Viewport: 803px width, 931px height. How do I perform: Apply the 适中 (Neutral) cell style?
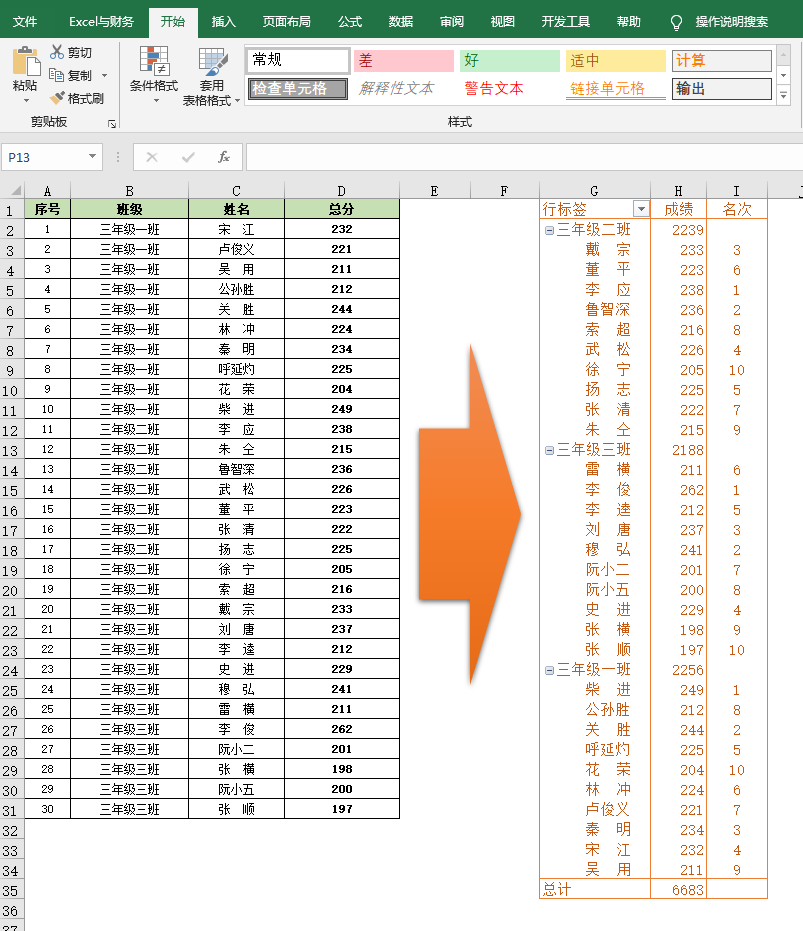click(x=615, y=61)
